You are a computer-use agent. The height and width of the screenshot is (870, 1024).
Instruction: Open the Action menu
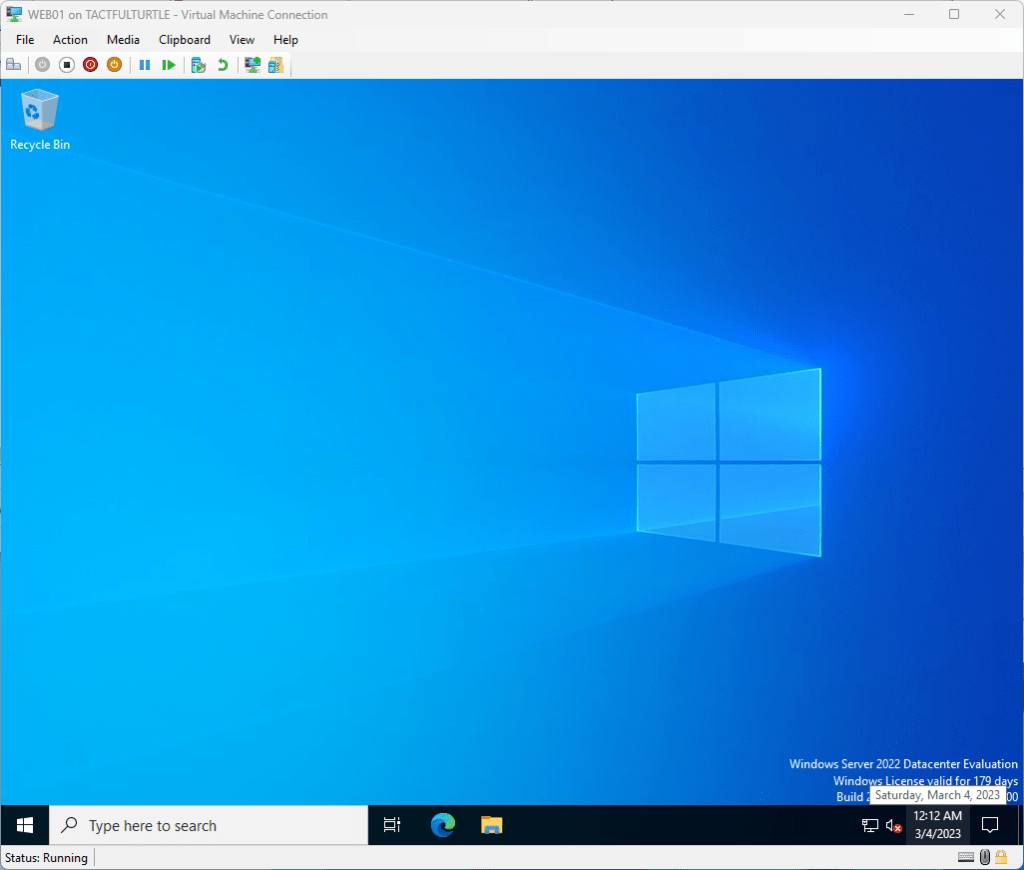70,40
